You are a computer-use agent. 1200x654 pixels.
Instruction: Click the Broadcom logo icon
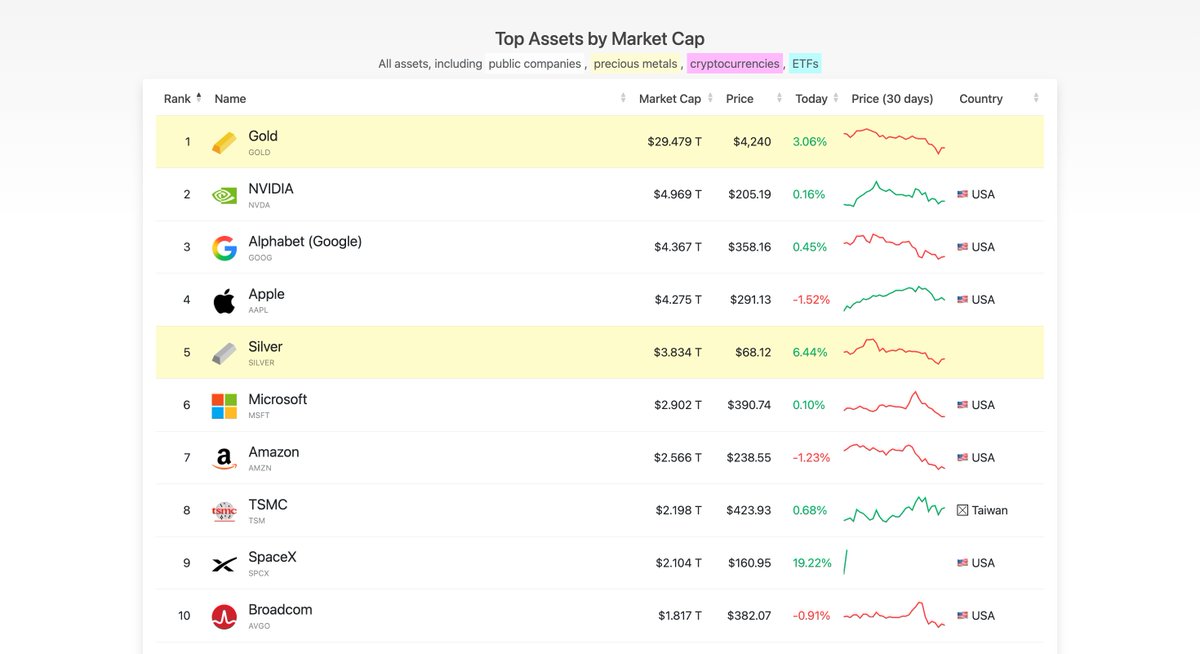coord(224,617)
